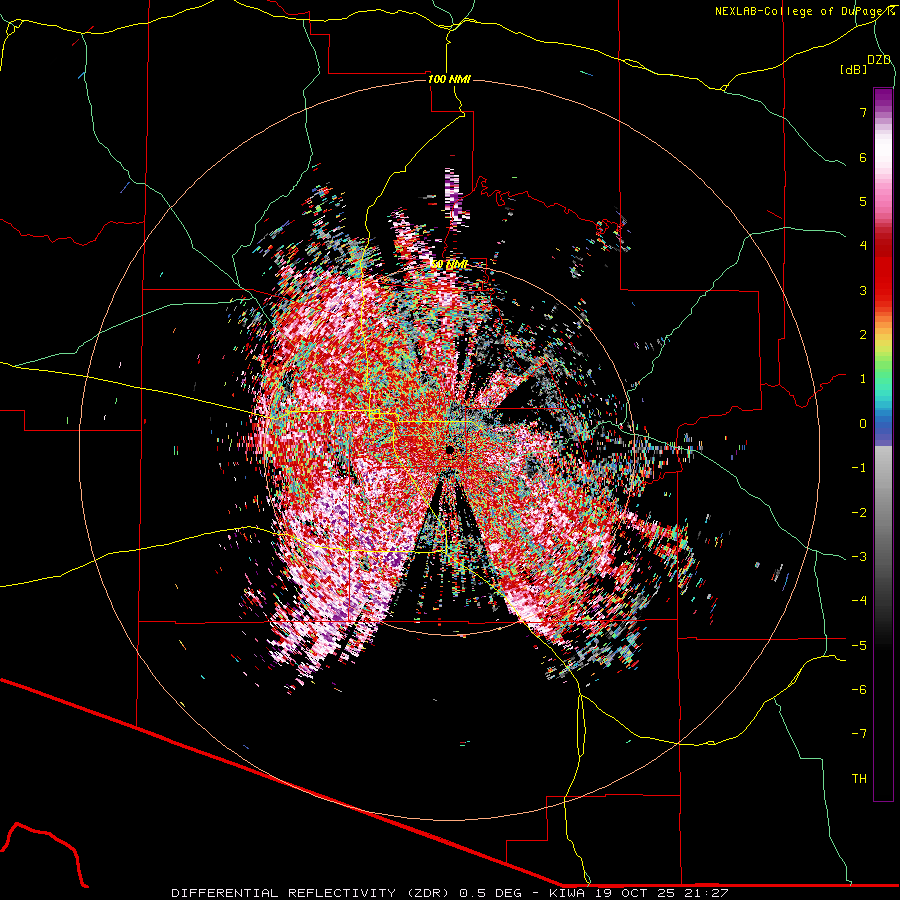Click the Differential Reflectivity caption at the bottom
Viewport: 900px width, 900px height.
[450, 893]
